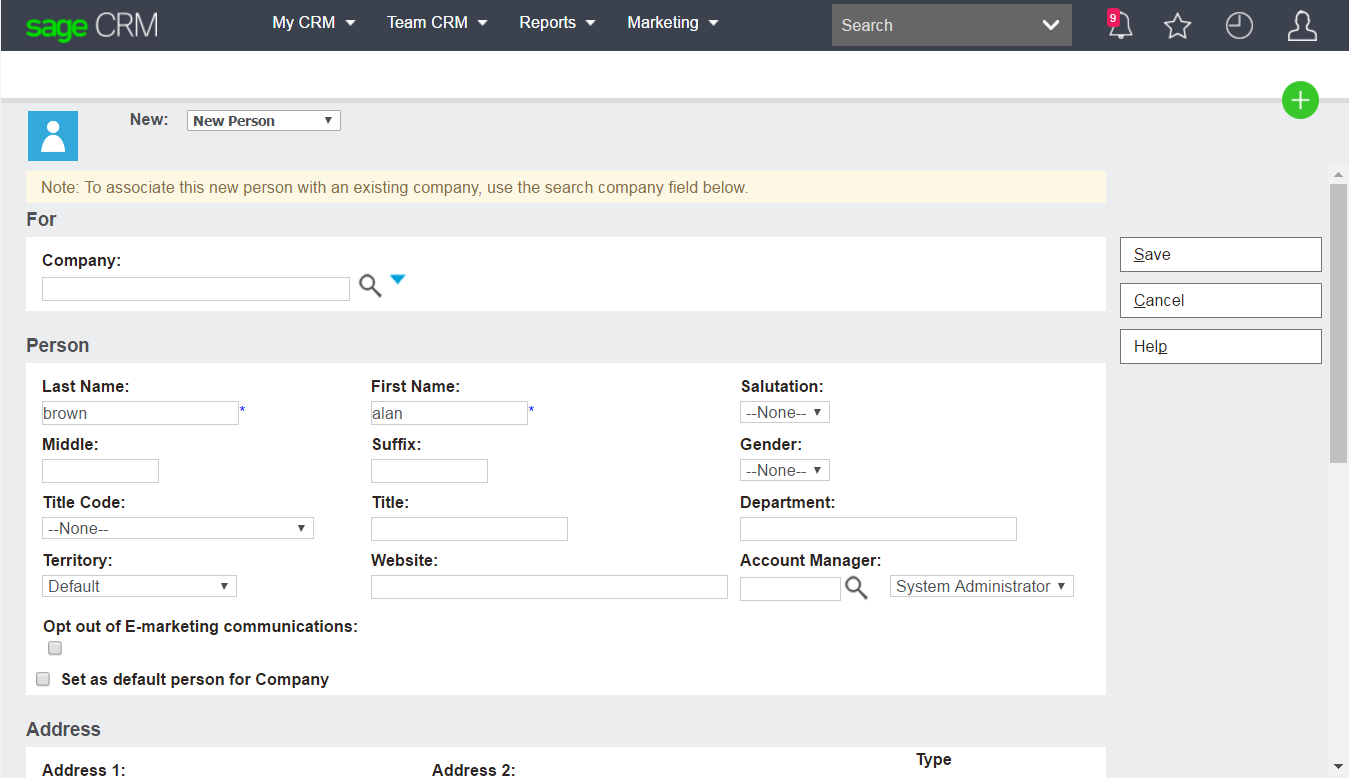This screenshot has height=778, width=1349.
Task: Check Set as default person for Company
Action: pyautogui.click(x=43, y=679)
